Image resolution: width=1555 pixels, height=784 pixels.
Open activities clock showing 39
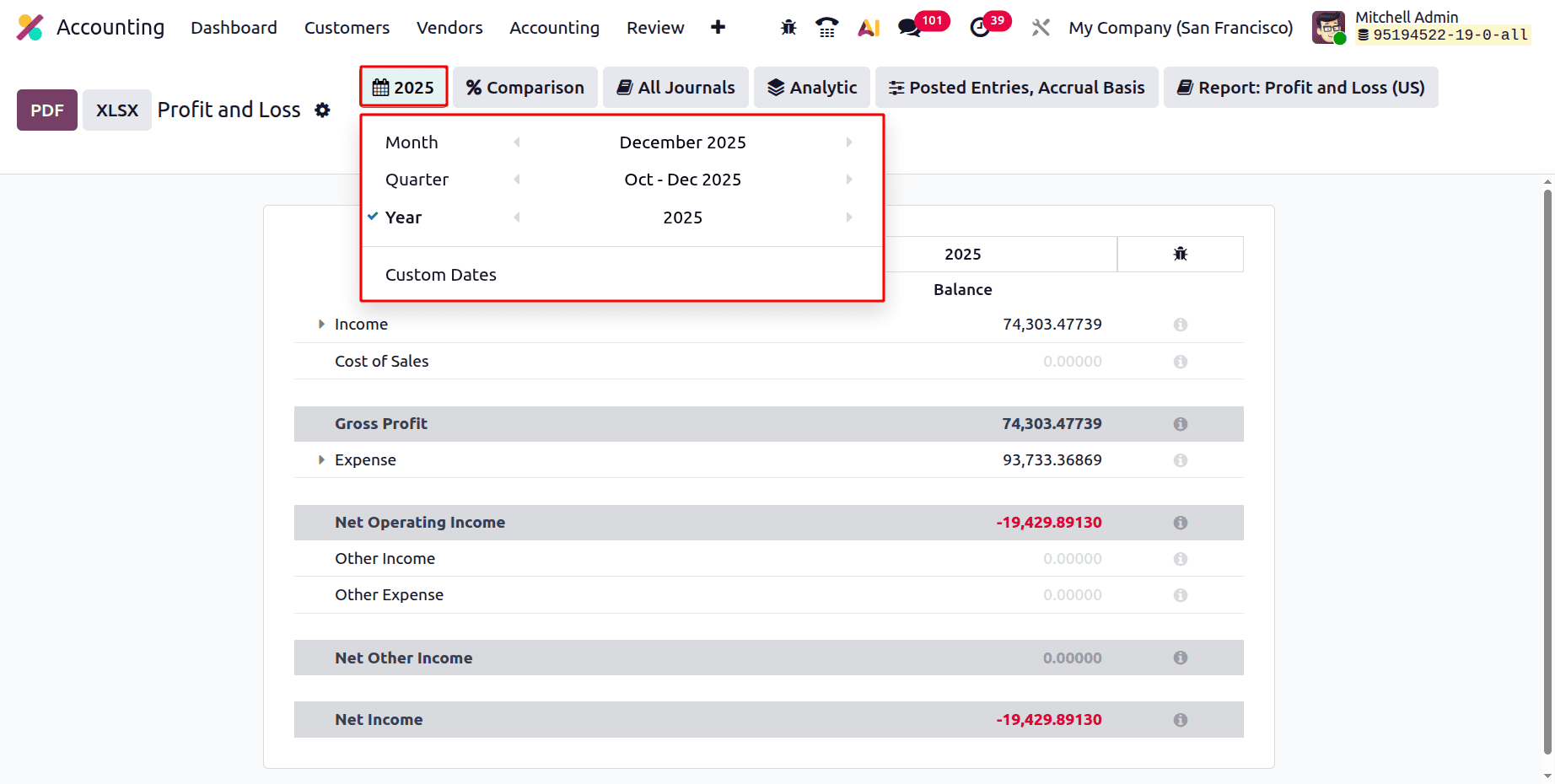click(980, 27)
